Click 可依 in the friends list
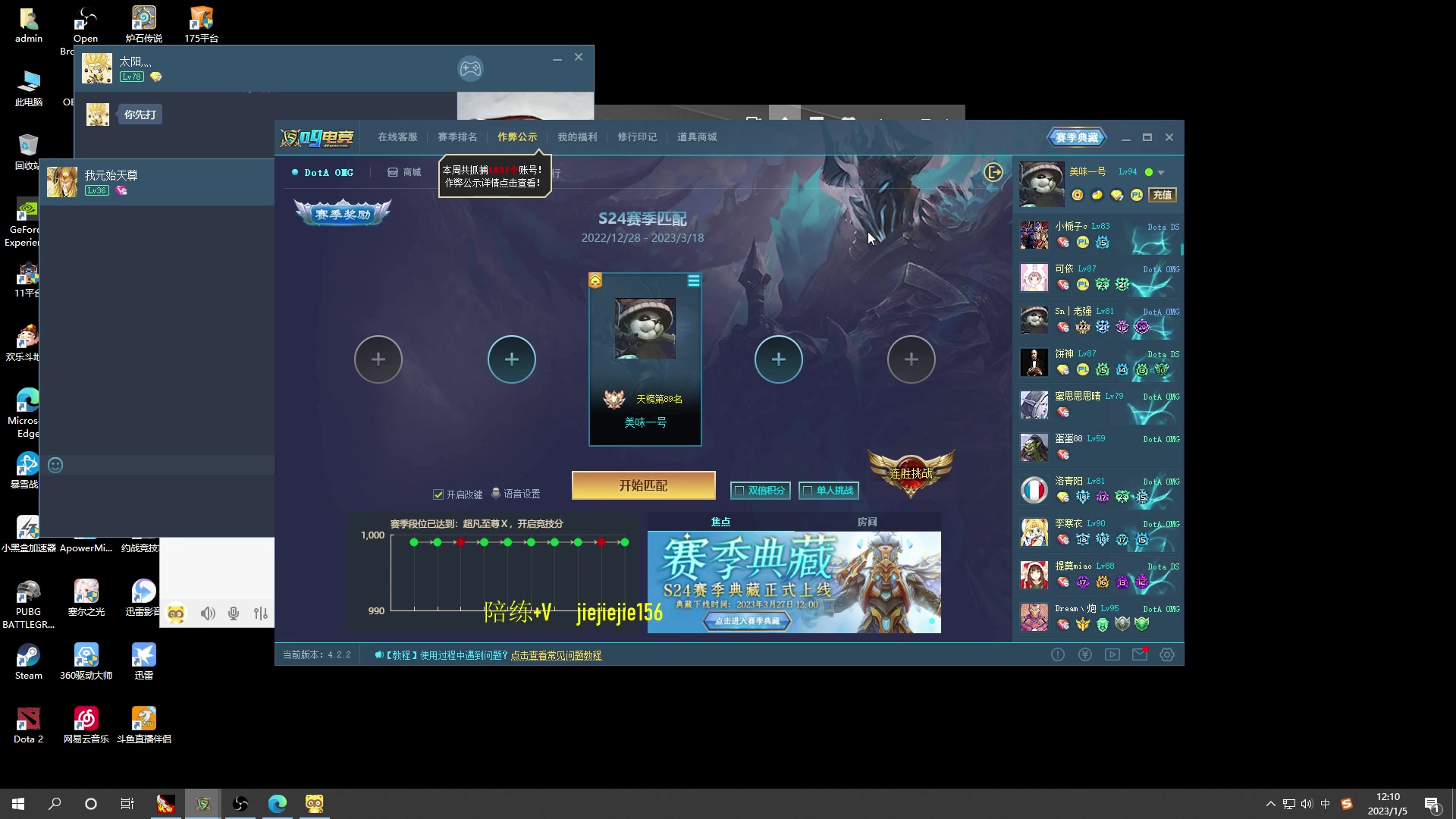 click(1064, 269)
